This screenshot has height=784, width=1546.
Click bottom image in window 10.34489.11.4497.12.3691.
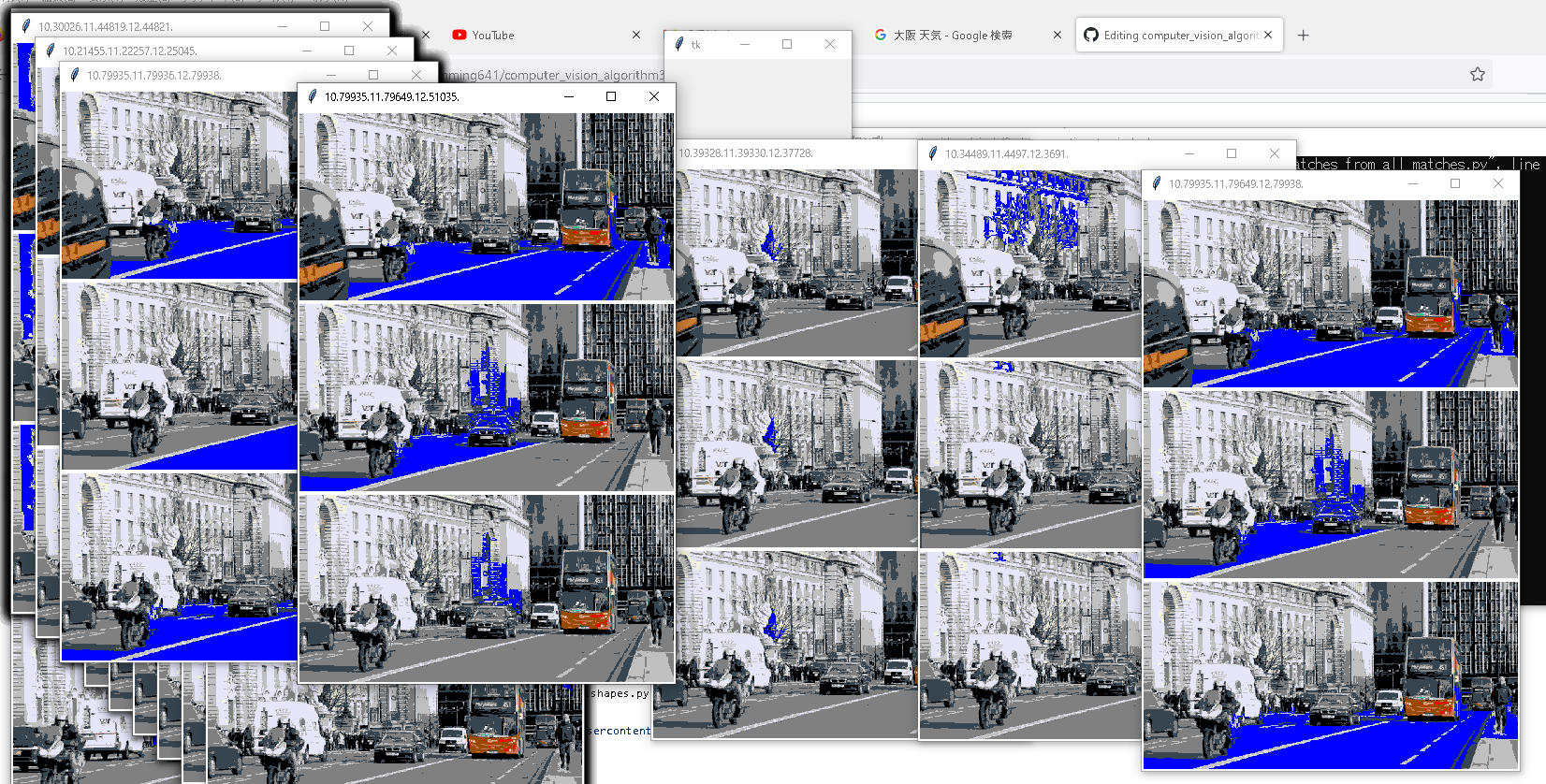1030,645
